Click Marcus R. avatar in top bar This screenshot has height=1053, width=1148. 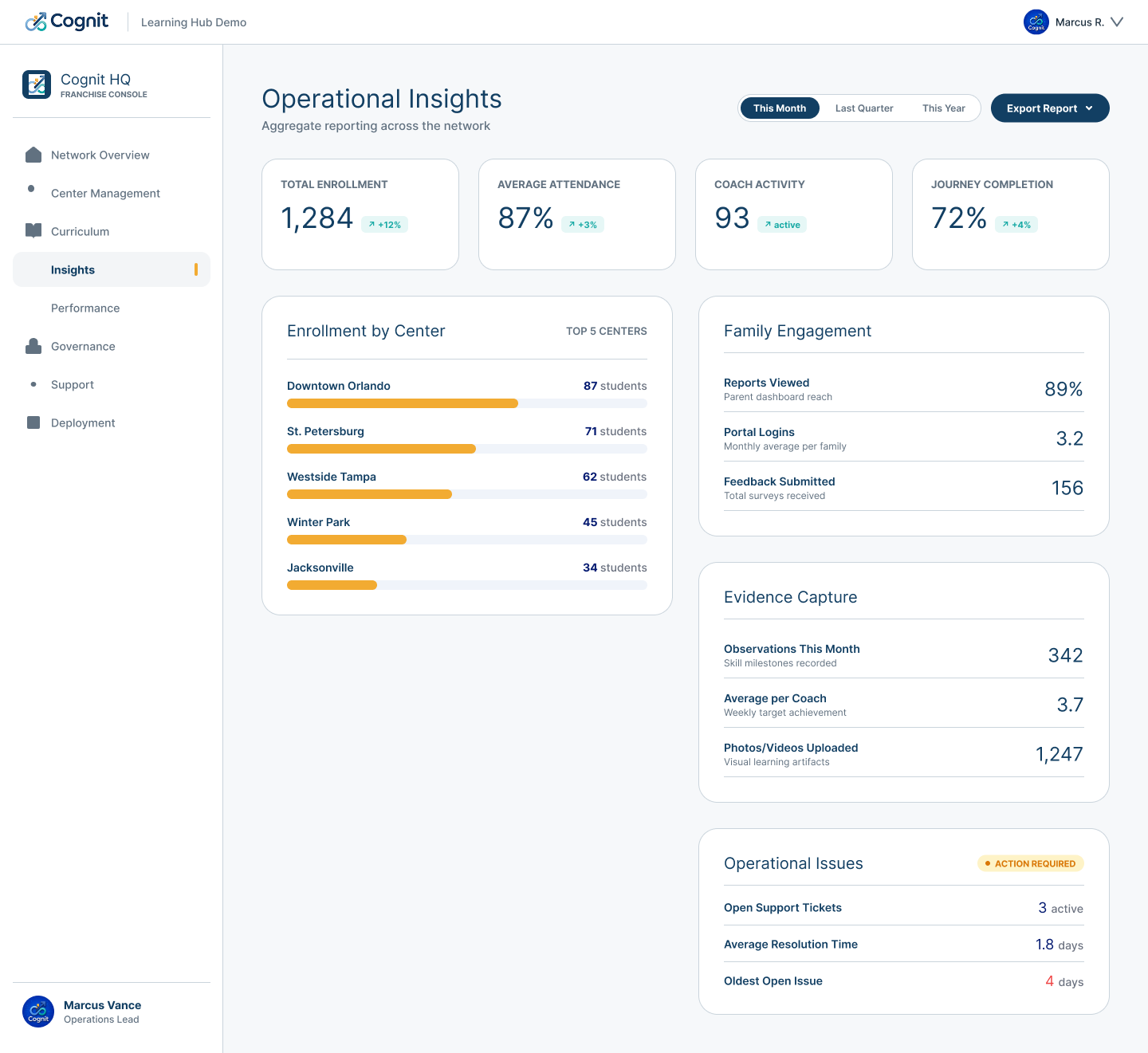[1036, 22]
